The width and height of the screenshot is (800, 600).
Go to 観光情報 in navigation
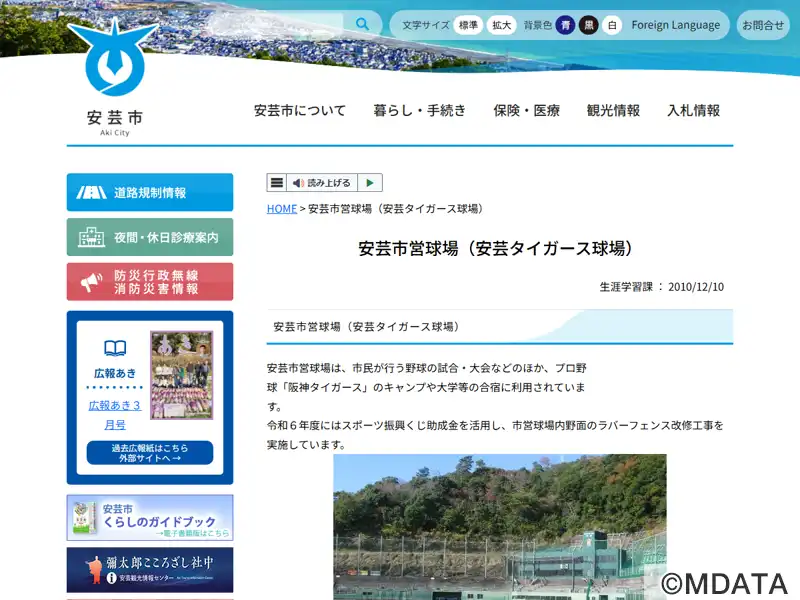point(613,111)
